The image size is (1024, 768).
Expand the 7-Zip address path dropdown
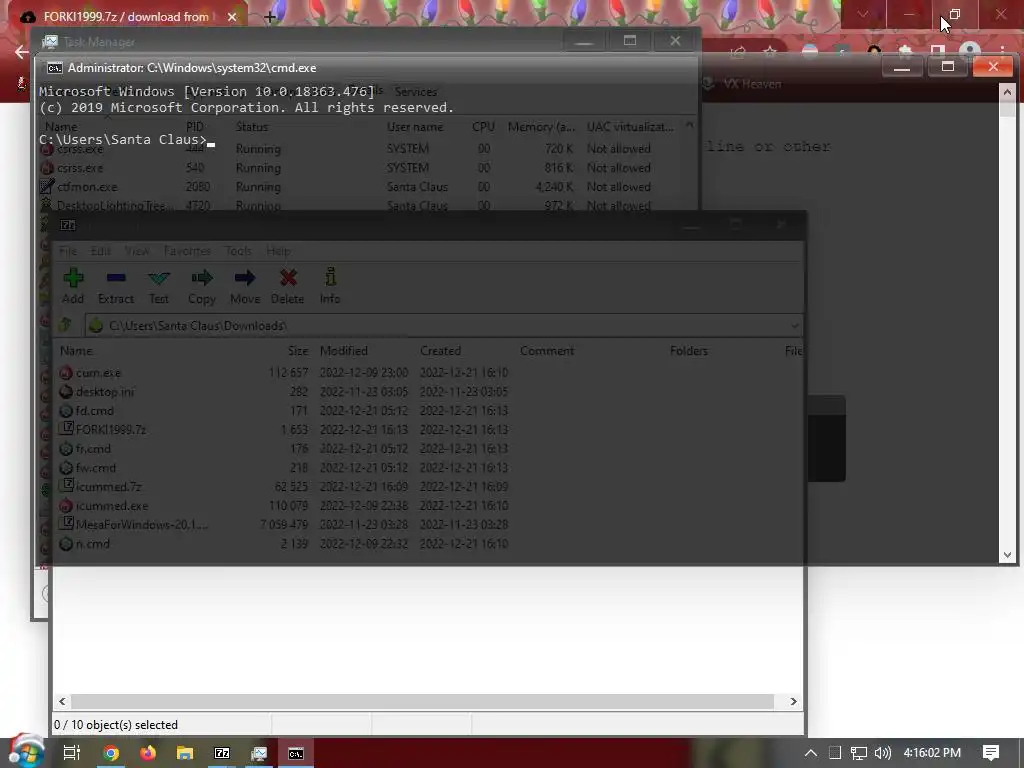coord(794,325)
